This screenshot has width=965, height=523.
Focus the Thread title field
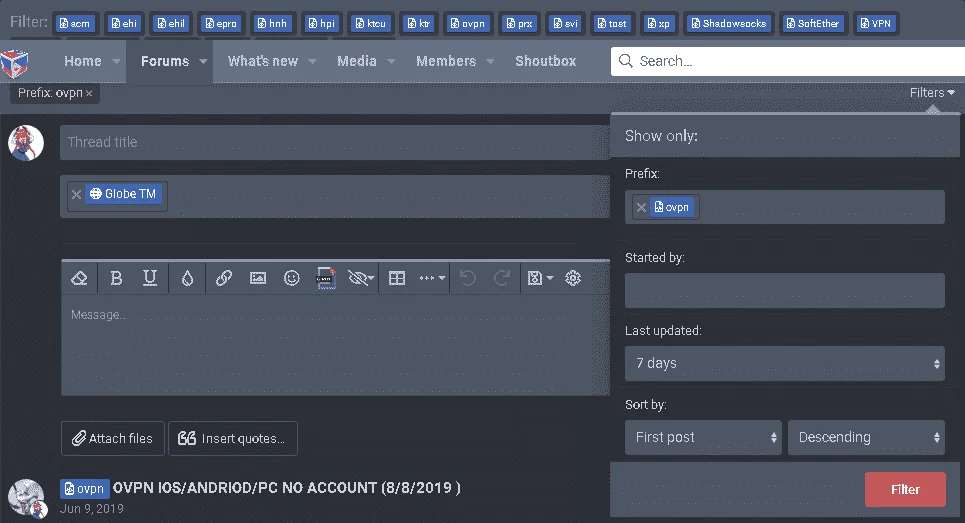click(x=335, y=143)
